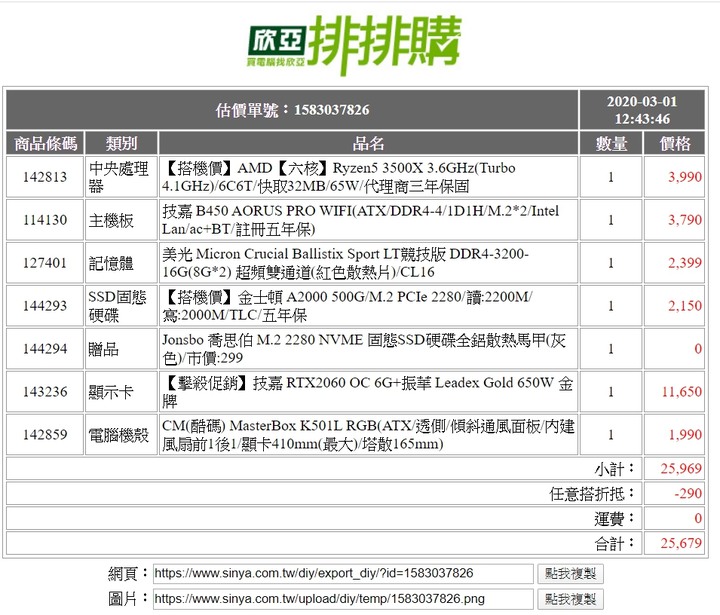
Task: Click the CM MasterBox K501L RGB product name
Action: click(368, 434)
